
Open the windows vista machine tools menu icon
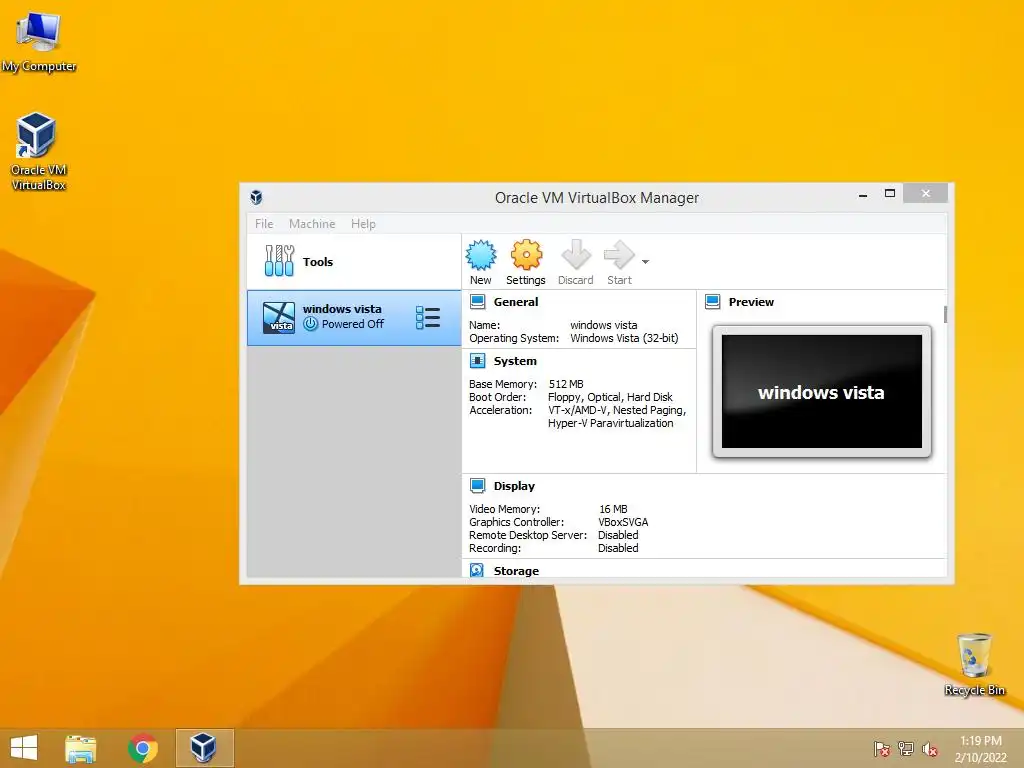point(428,317)
